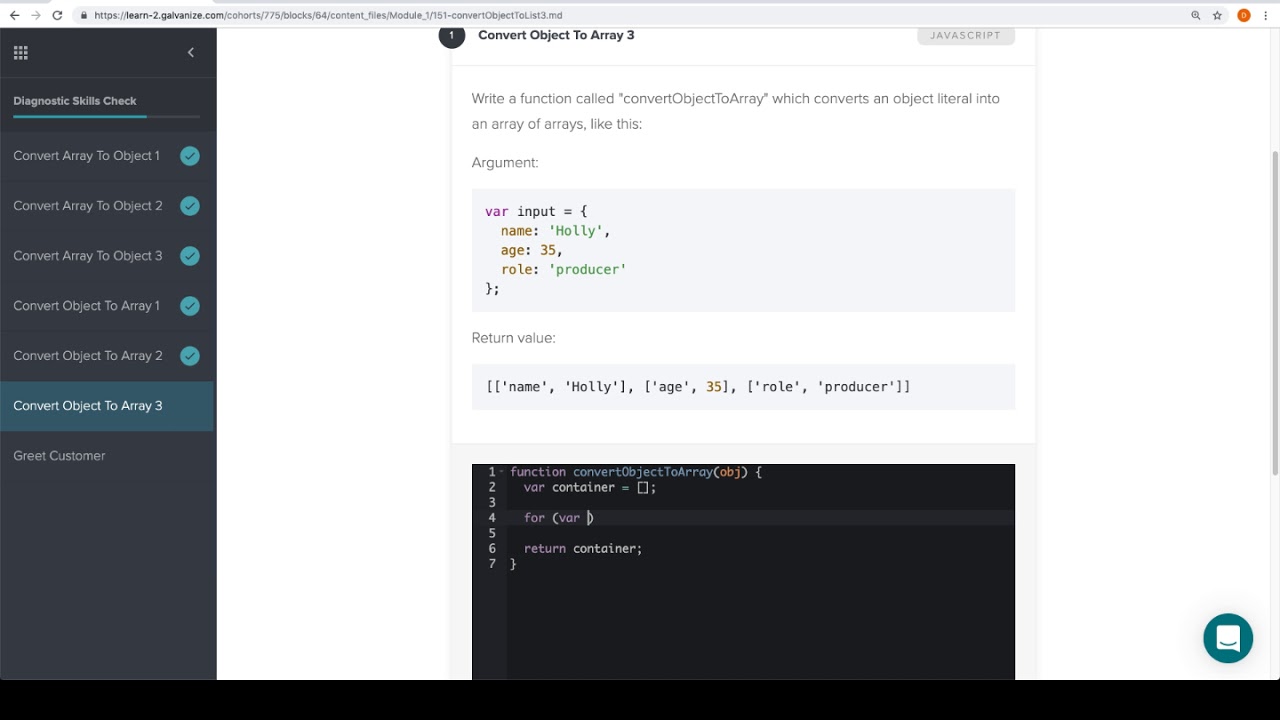Click the Diagnostic Skills Check heading
Image resolution: width=1280 pixels, height=720 pixels.
[75, 101]
